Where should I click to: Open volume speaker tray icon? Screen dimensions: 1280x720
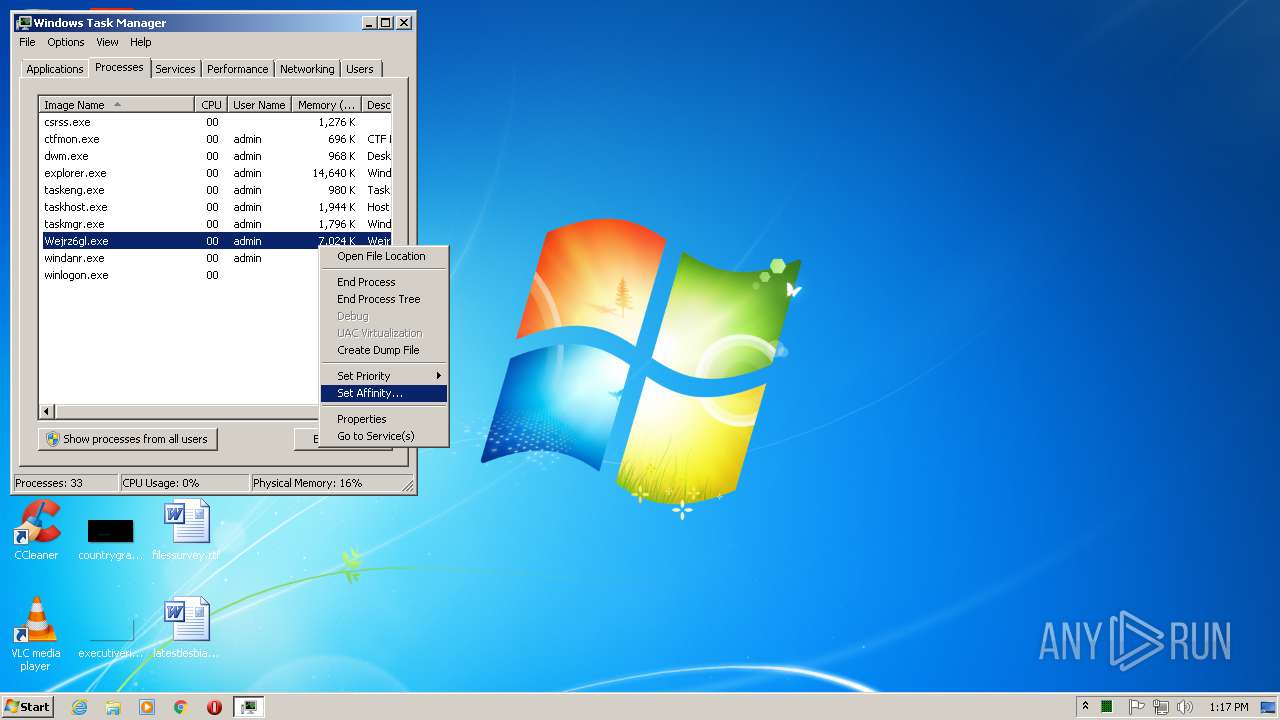[x=1185, y=707]
